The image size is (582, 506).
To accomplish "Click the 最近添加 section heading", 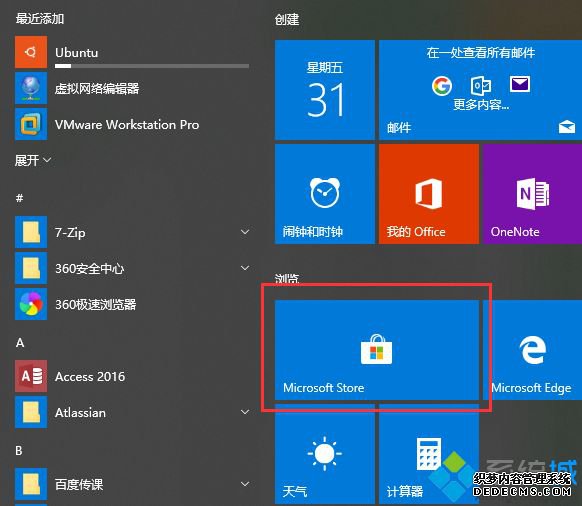I will point(40,19).
